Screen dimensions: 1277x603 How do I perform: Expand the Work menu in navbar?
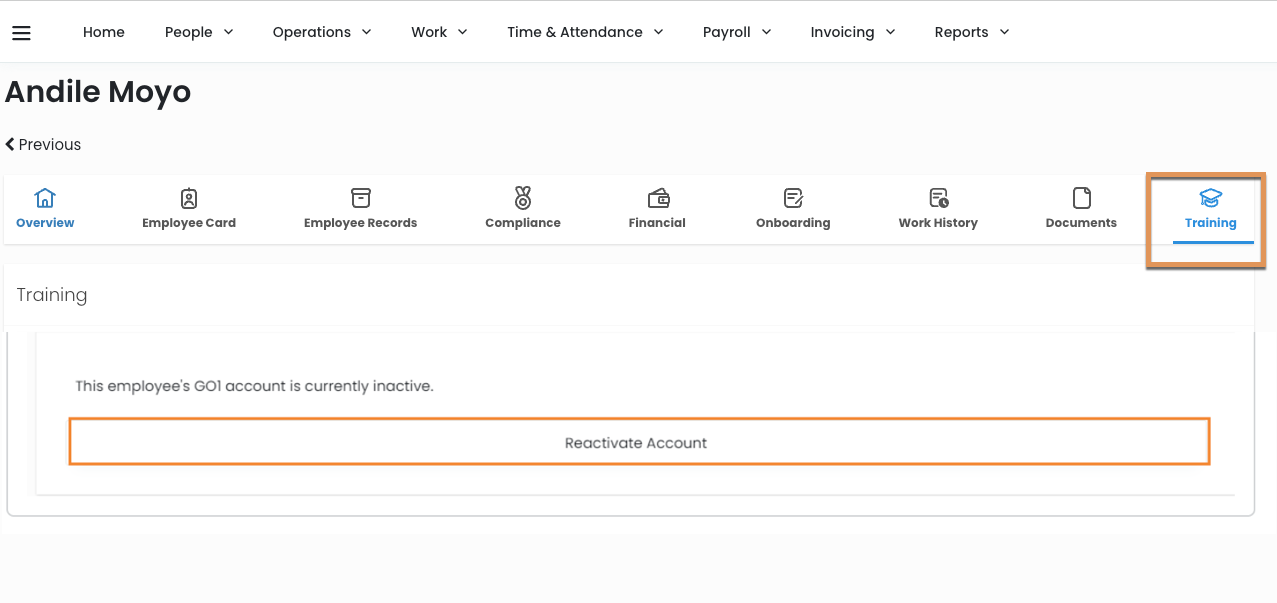(x=439, y=32)
